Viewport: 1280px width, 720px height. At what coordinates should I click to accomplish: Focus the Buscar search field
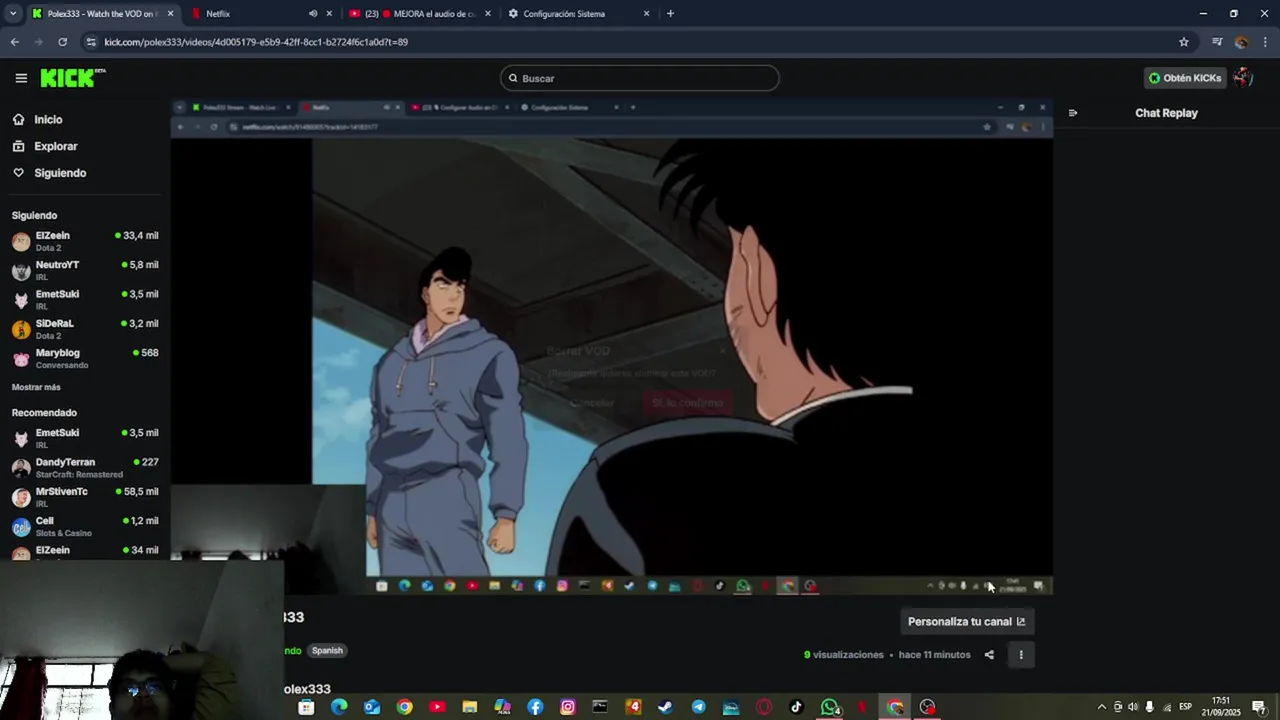click(x=640, y=78)
